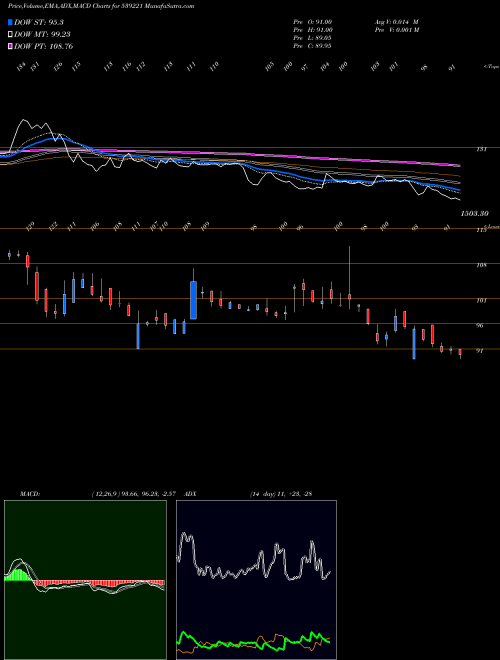This screenshot has height=660, width=500.
Task: Click the 1503.30 value below EMA chart
Action: click(474, 214)
